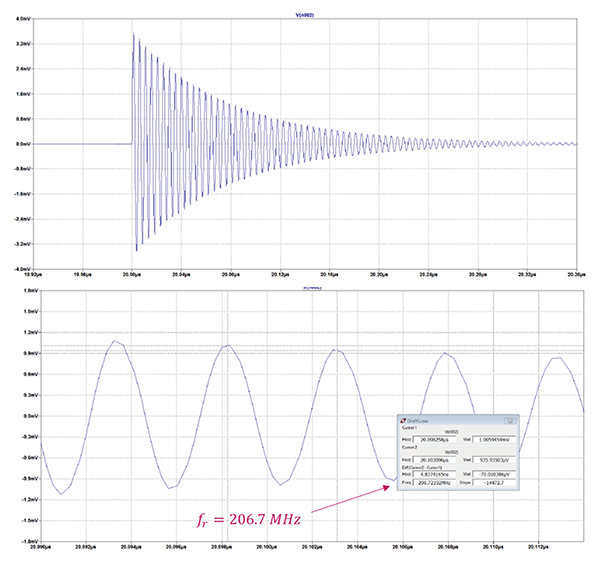Select the Cursor 1 Horz value field
600x564 pixels.
(432, 438)
